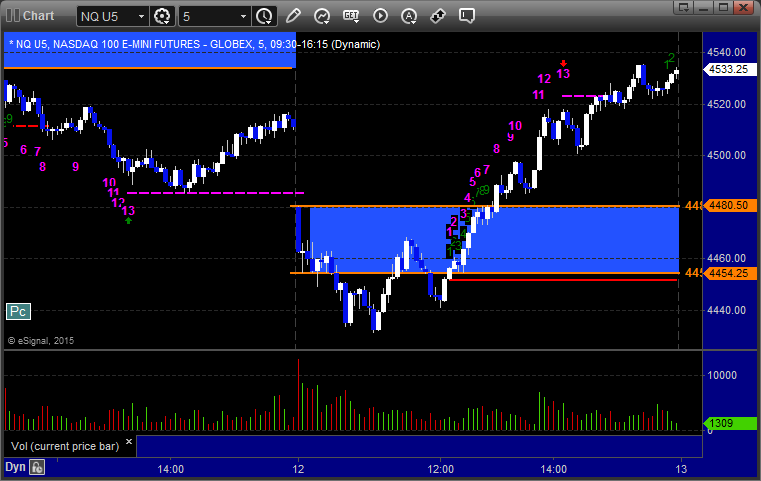
Task: Open the chart annotation comment icon
Action: (x=466, y=16)
